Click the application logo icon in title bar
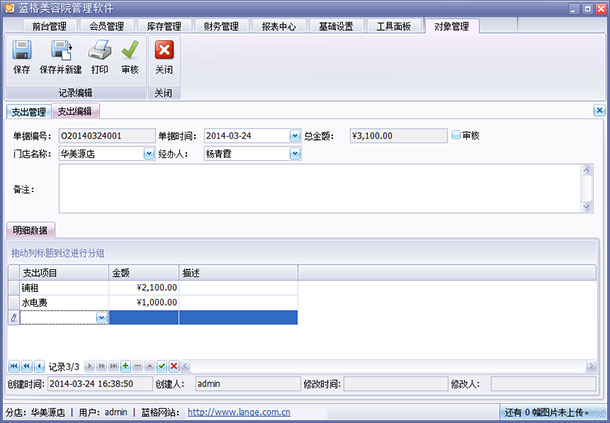Screen dimensions: 610x423 pyautogui.click(x=9, y=8)
